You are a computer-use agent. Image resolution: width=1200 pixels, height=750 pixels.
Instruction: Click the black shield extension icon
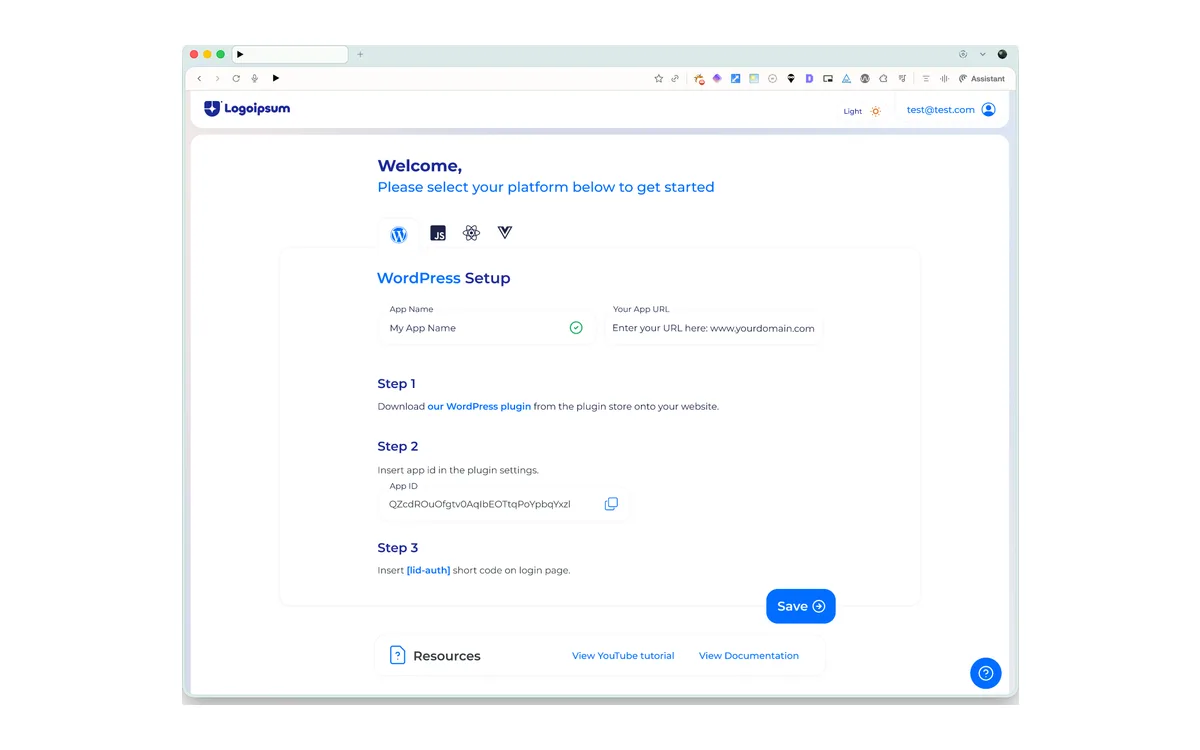coord(791,78)
